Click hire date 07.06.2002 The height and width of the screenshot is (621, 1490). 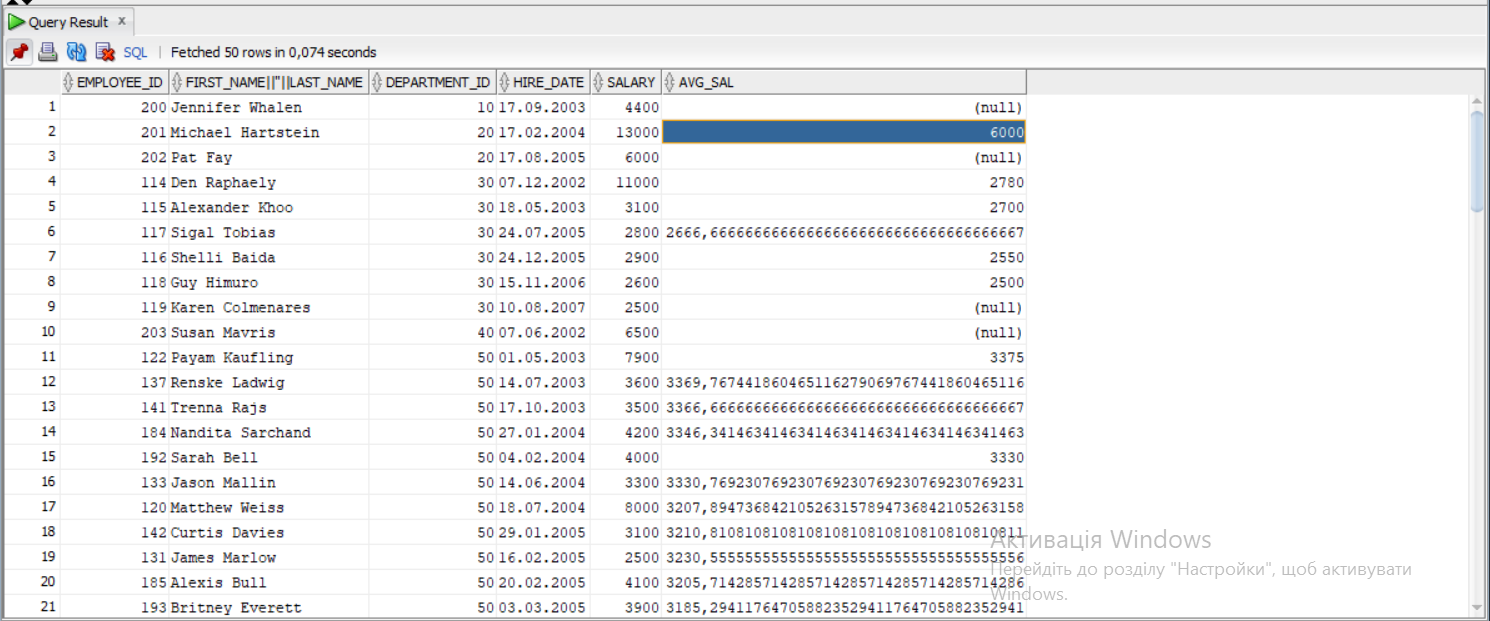pyautogui.click(x=543, y=332)
